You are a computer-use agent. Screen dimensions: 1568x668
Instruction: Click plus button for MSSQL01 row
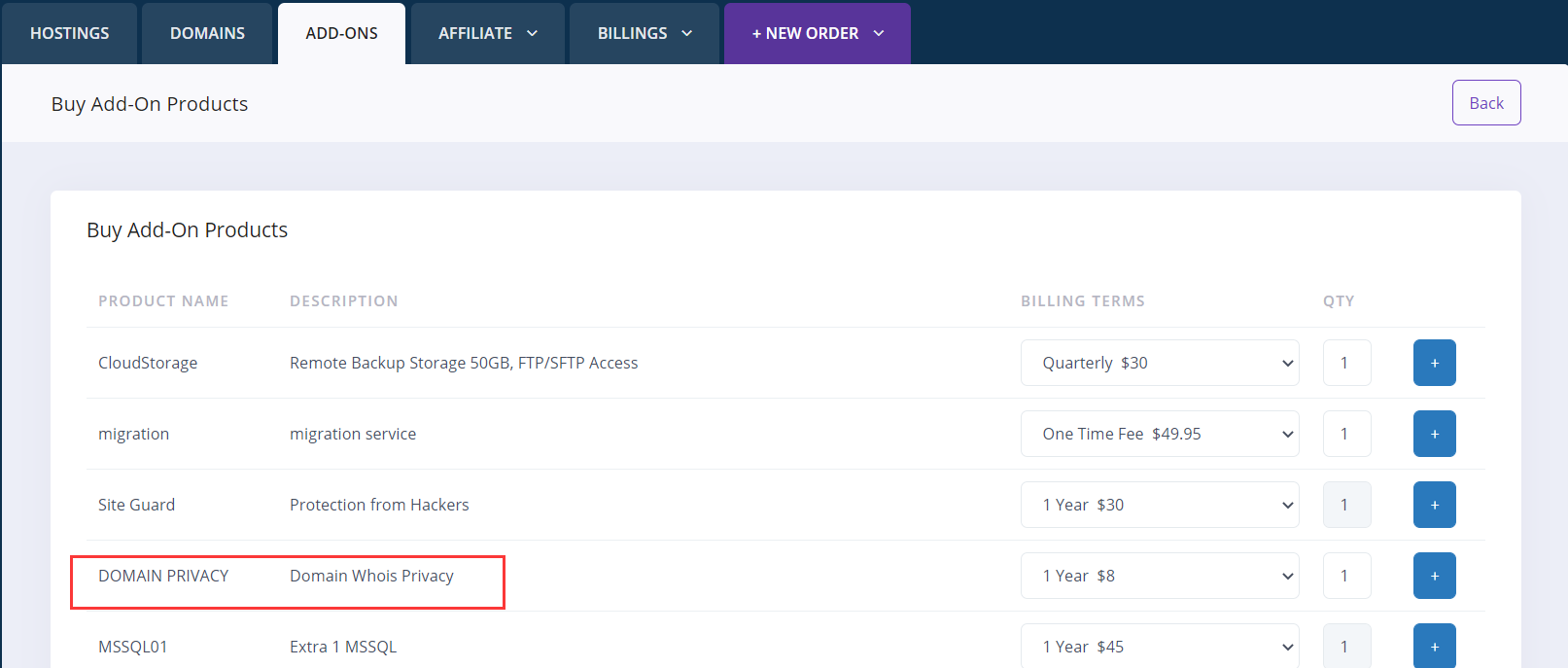click(x=1434, y=646)
